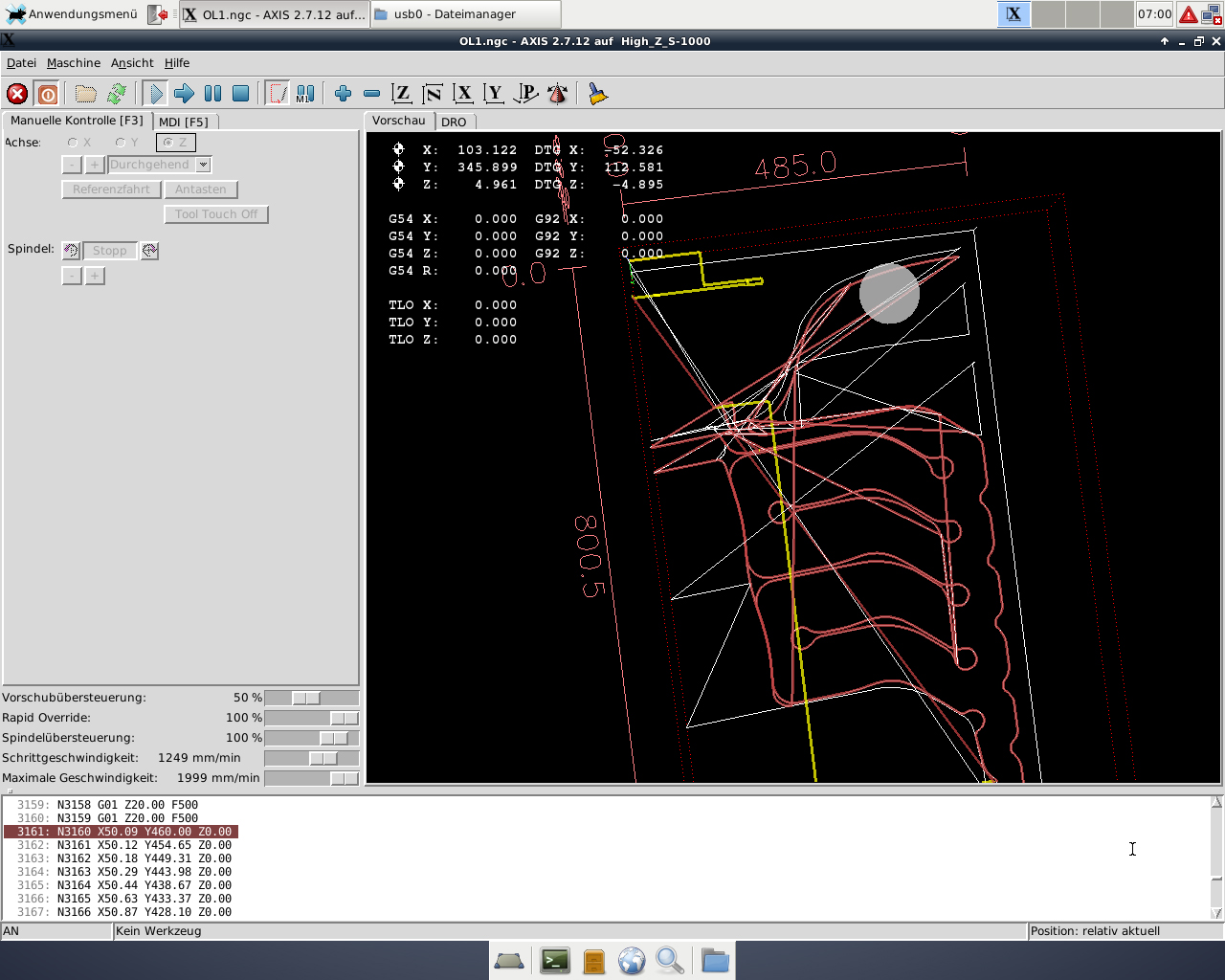Click the Tool Touch Off button
The height and width of the screenshot is (980, 1225).
(x=216, y=214)
